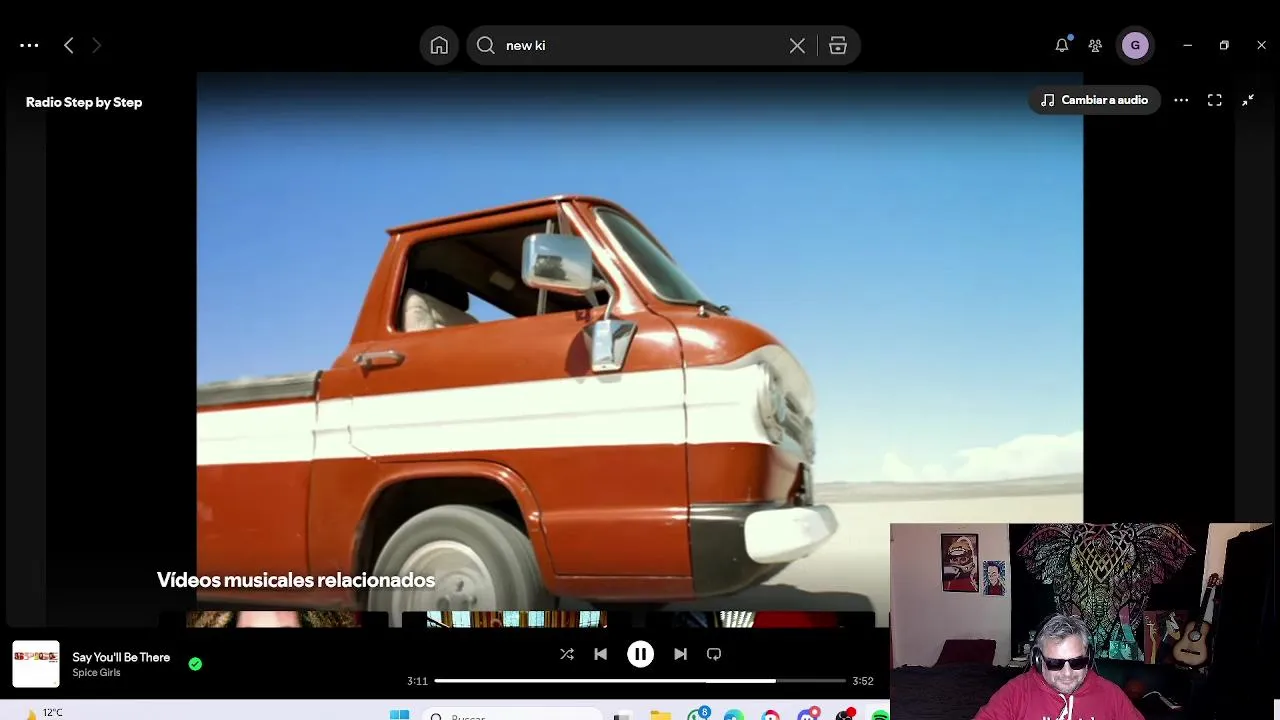Open the video's more options dots
Image resolution: width=1280 pixels, height=720 pixels.
1181,100
